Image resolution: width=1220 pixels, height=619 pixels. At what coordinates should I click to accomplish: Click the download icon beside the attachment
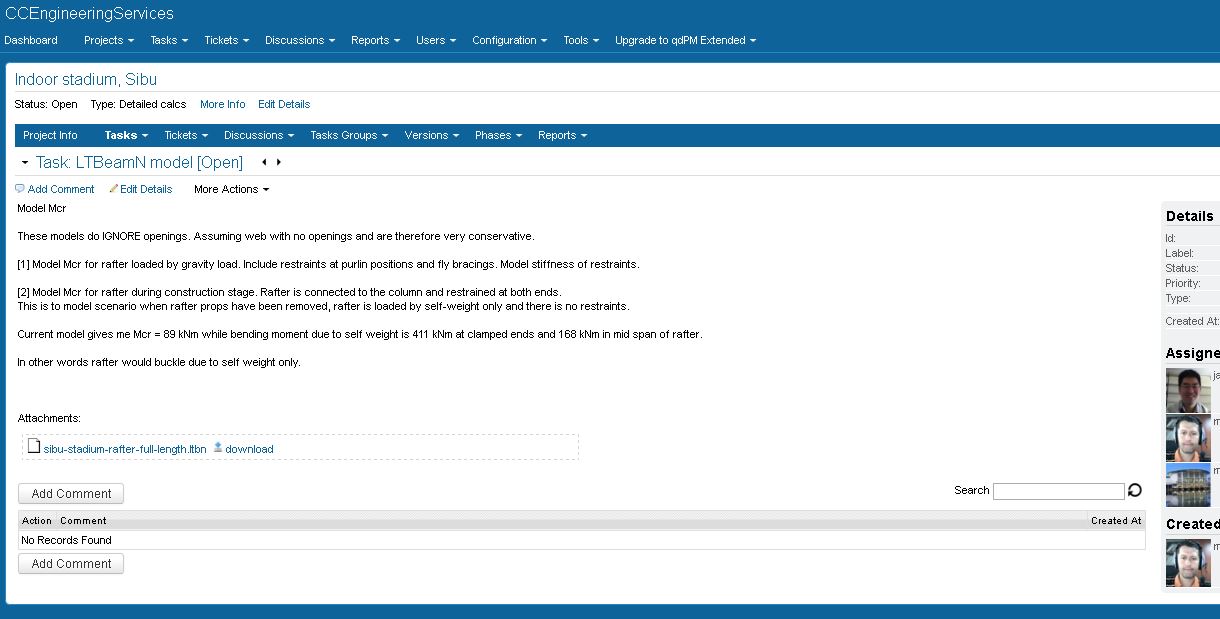tap(218, 448)
